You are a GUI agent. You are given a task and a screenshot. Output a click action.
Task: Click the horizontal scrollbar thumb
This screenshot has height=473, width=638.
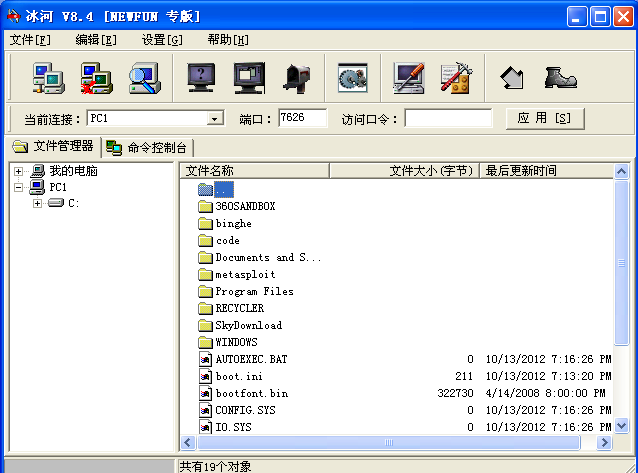[x=389, y=442]
